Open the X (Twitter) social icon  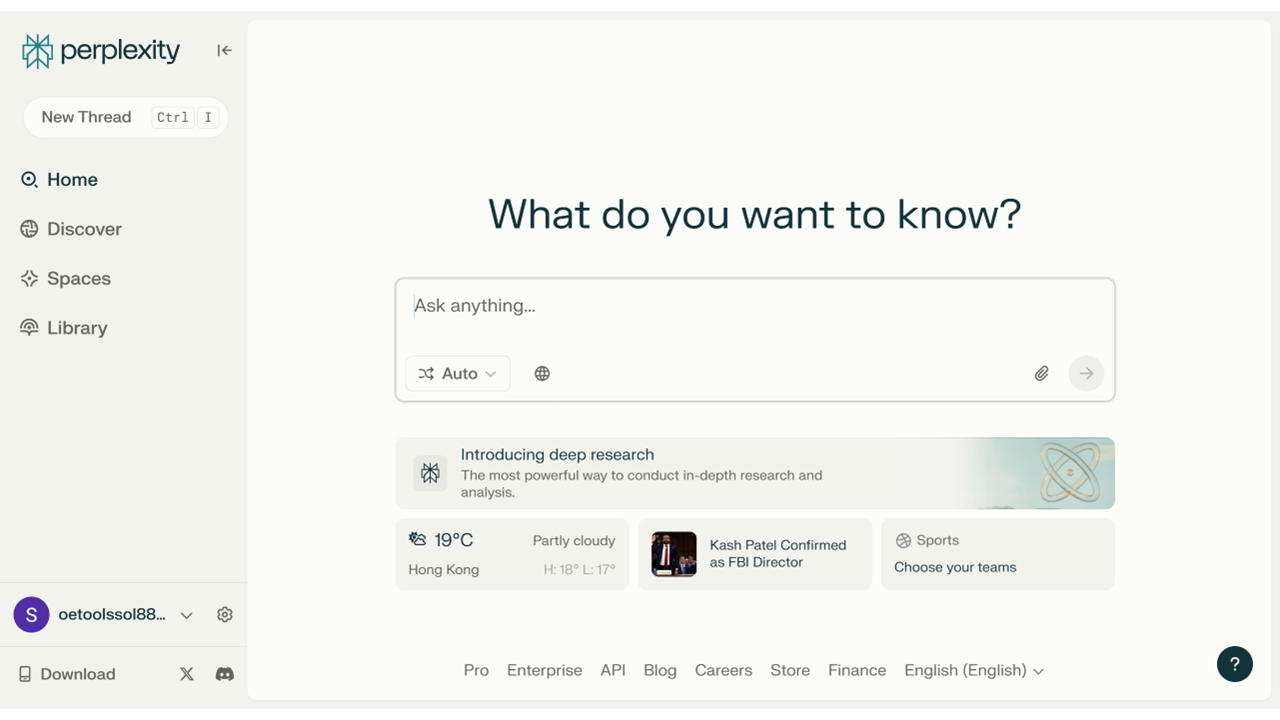187,674
